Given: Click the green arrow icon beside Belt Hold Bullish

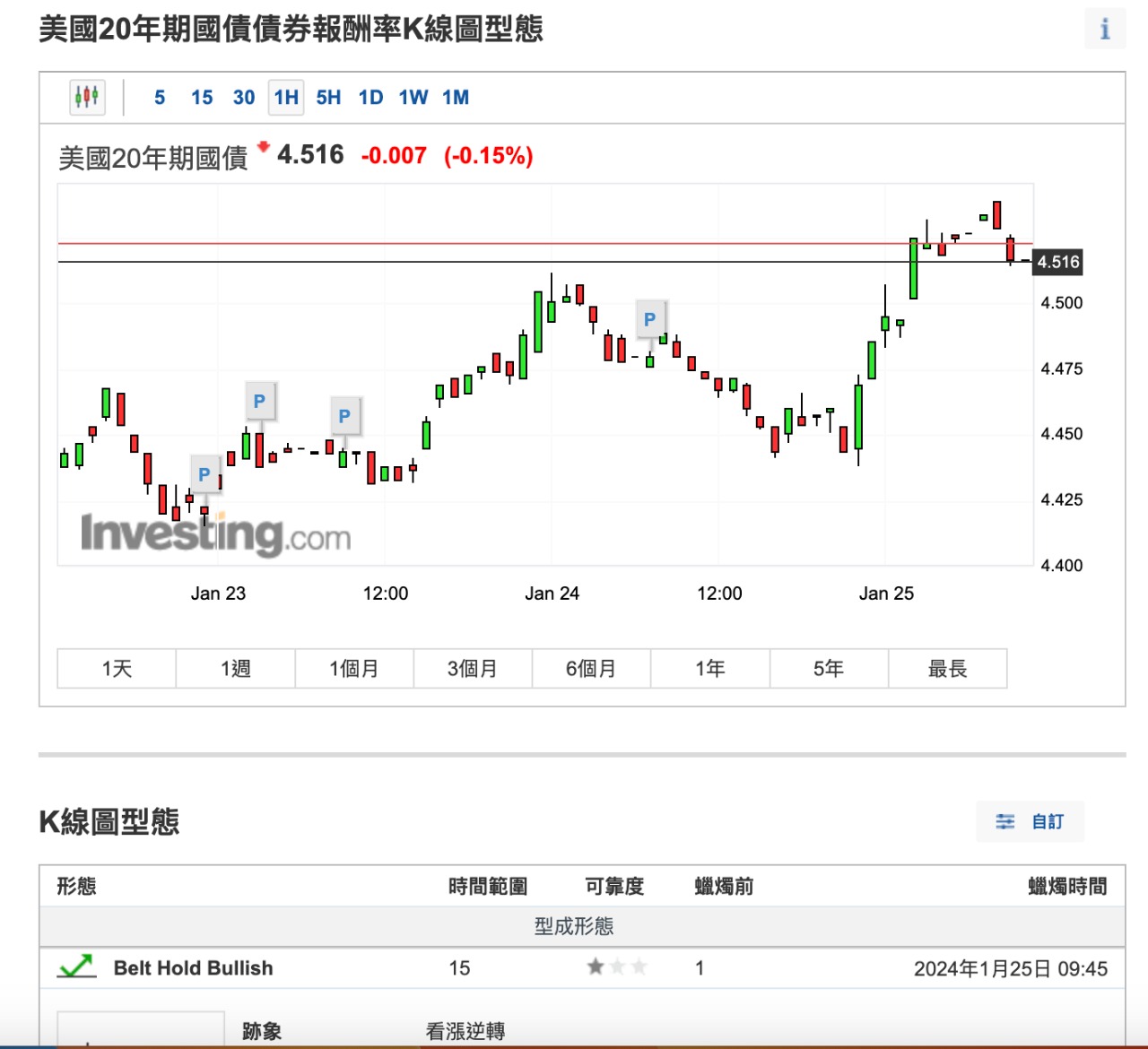Looking at the screenshot, I should pos(75,967).
